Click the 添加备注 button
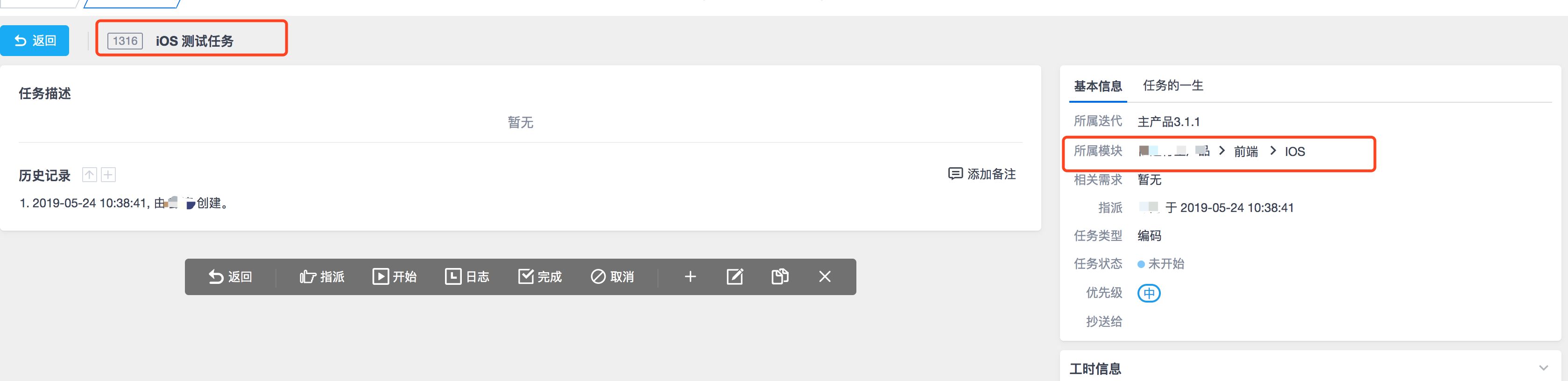 (x=982, y=174)
